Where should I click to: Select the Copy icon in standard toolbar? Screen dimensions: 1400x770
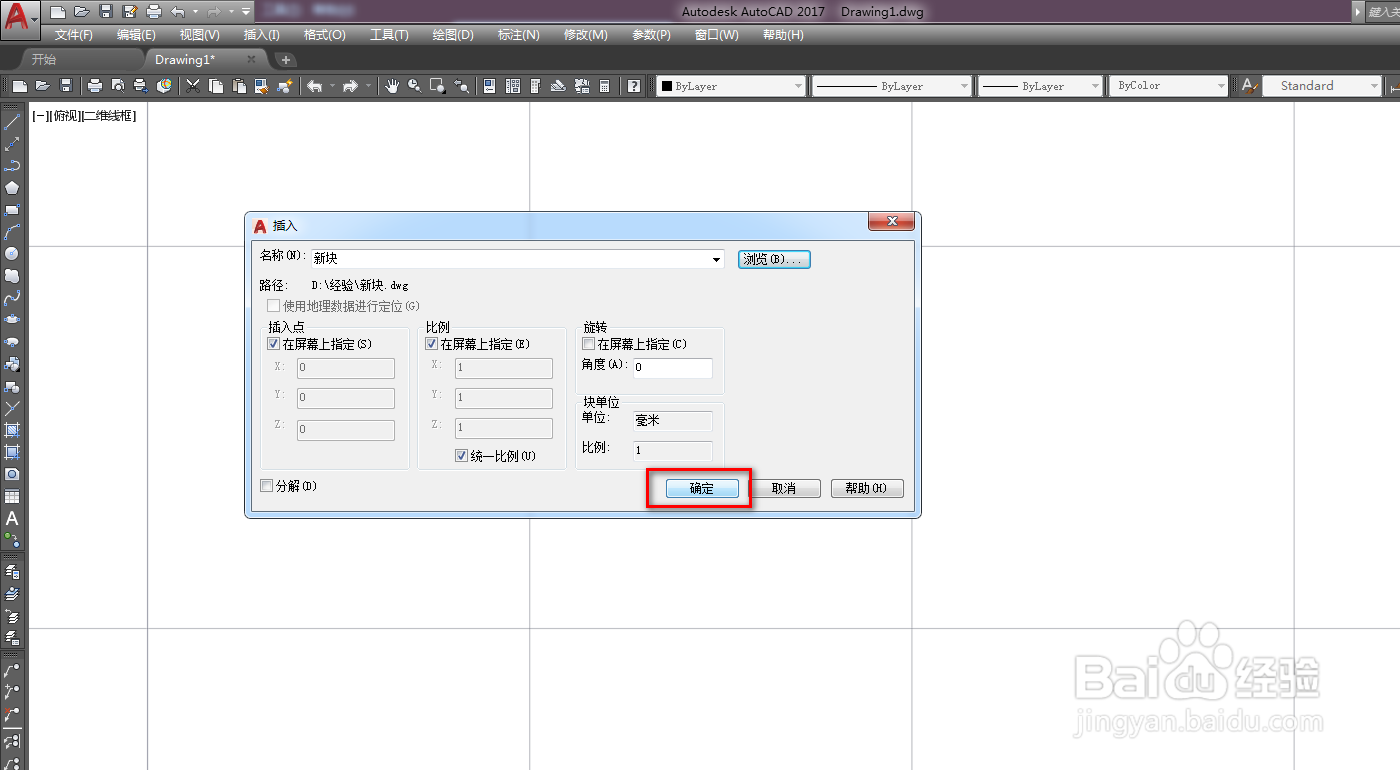(x=215, y=86)
